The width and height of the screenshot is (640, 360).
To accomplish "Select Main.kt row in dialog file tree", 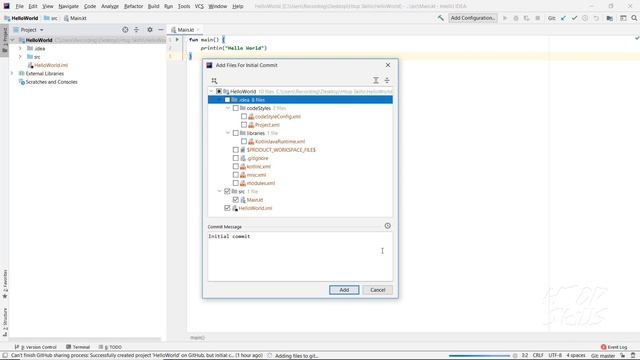I will [x=300, y=200].
